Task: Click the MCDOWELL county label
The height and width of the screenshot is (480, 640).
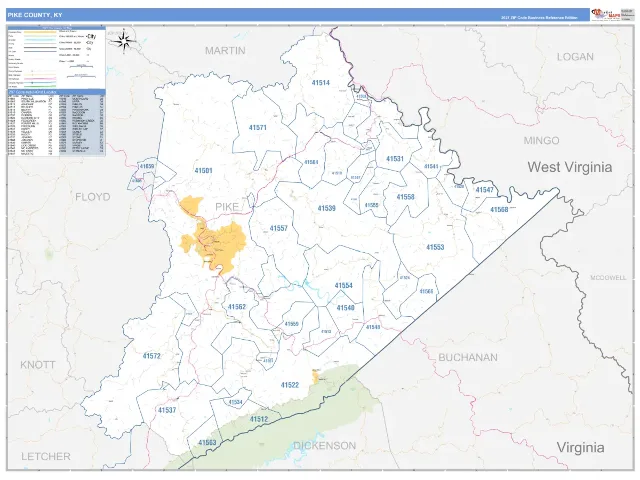Action: (x=608, y=278)
